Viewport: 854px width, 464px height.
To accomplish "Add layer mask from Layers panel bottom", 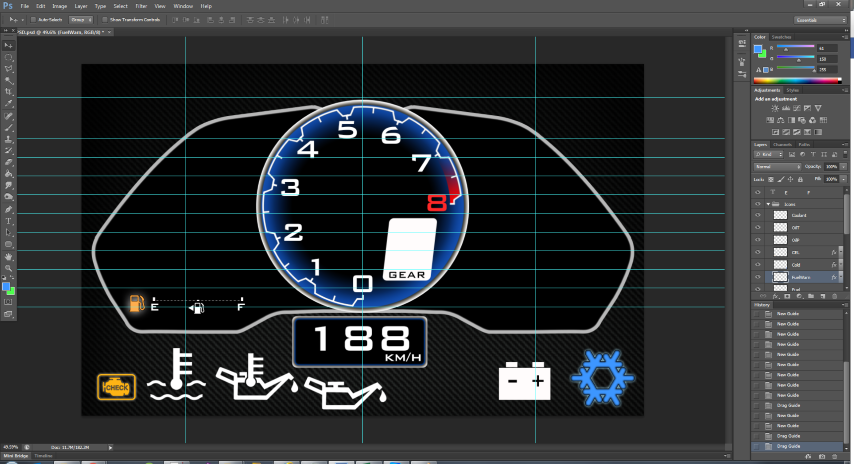I will pyautogui.click(x=787, y=297).
